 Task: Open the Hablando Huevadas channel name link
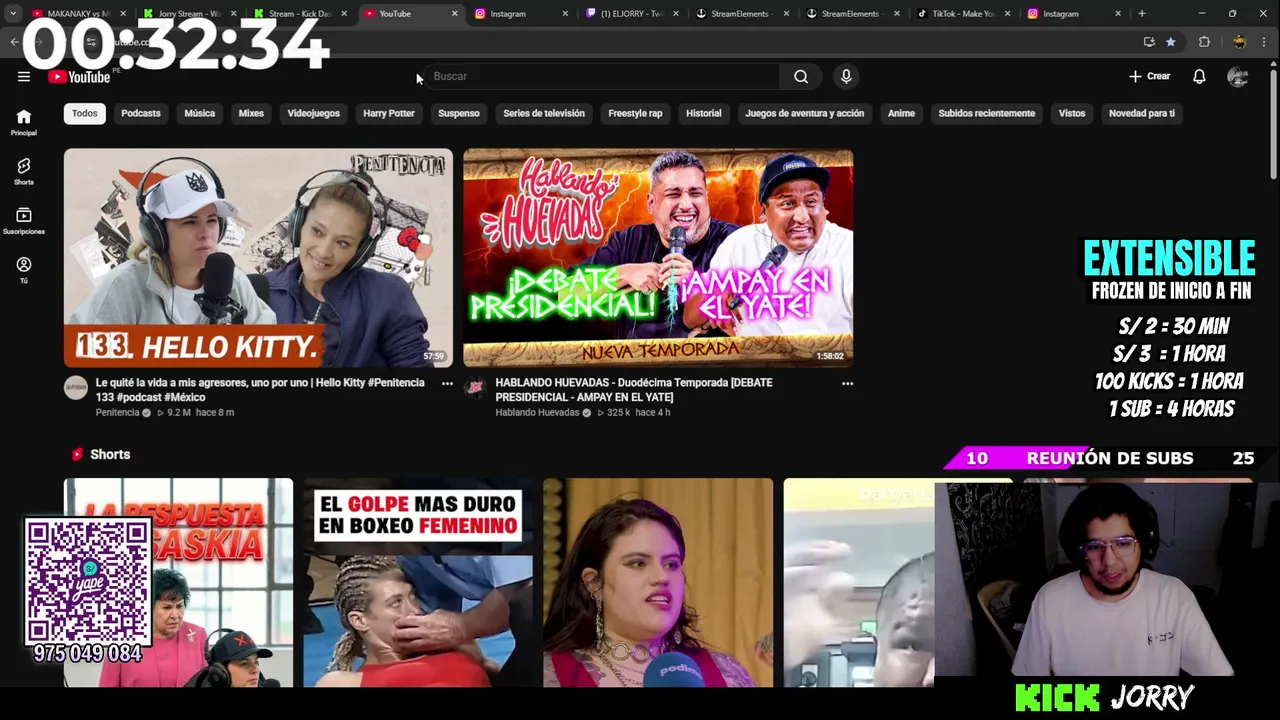coord(537,412)
